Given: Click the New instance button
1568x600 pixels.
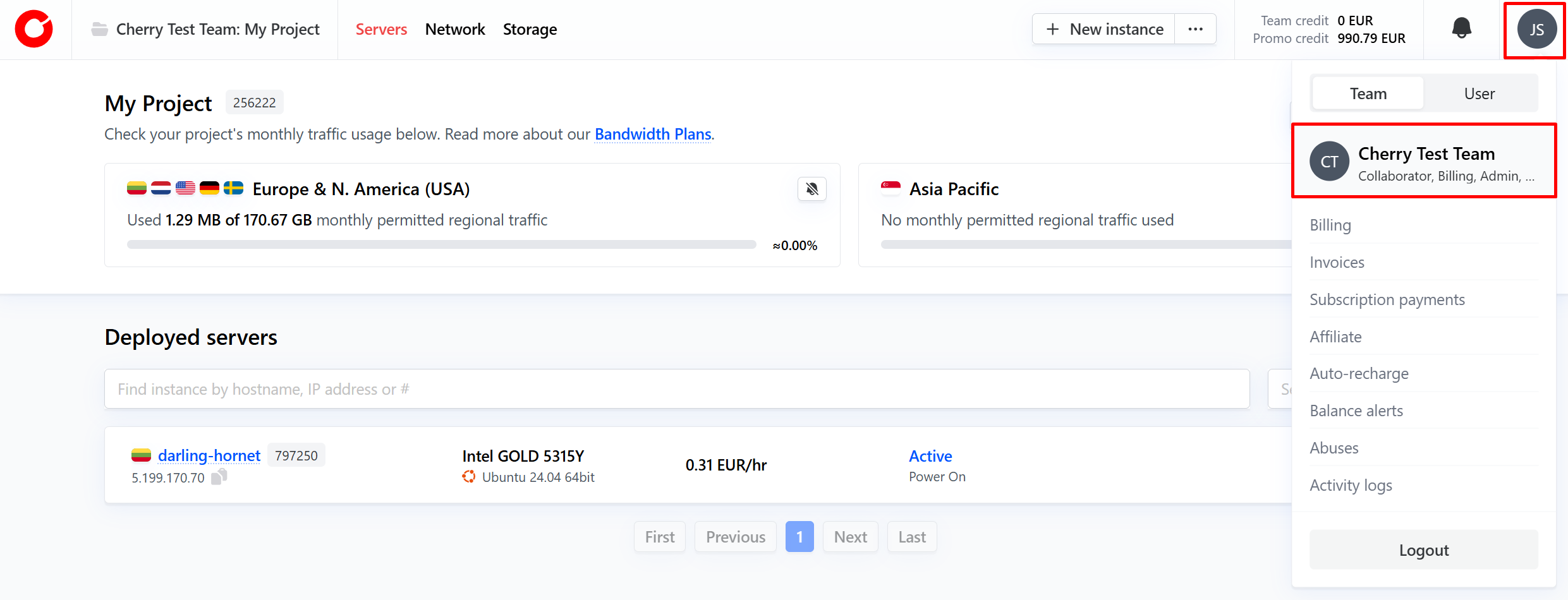Looking at the screenshot, I should tap(1104, 29).
